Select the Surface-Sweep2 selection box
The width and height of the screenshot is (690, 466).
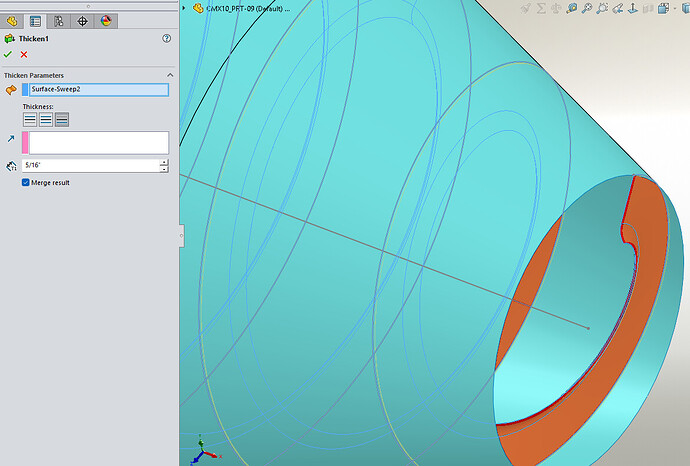tap(99, 90)
